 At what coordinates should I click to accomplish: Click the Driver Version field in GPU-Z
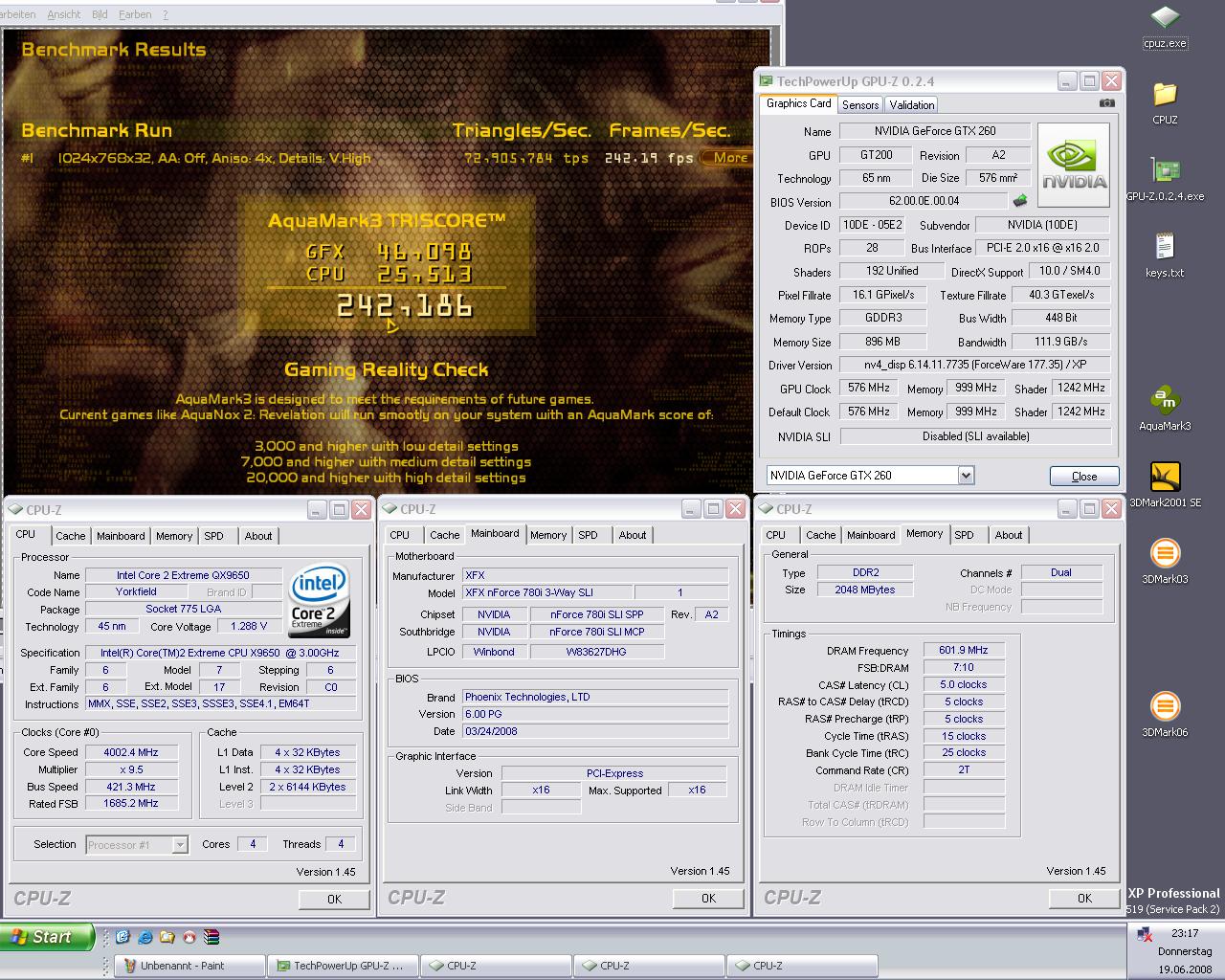point(974,365)
